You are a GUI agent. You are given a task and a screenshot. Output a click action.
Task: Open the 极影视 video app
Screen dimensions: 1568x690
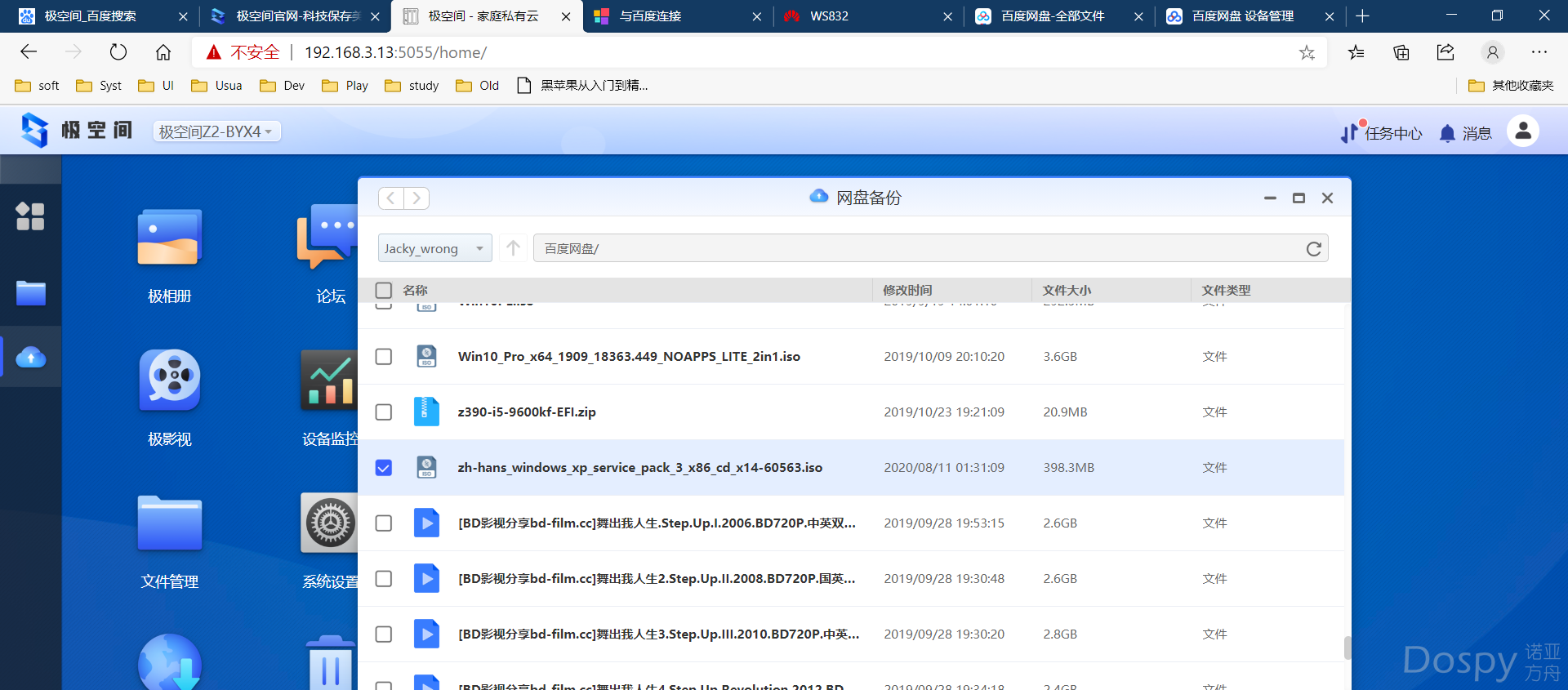169,380
